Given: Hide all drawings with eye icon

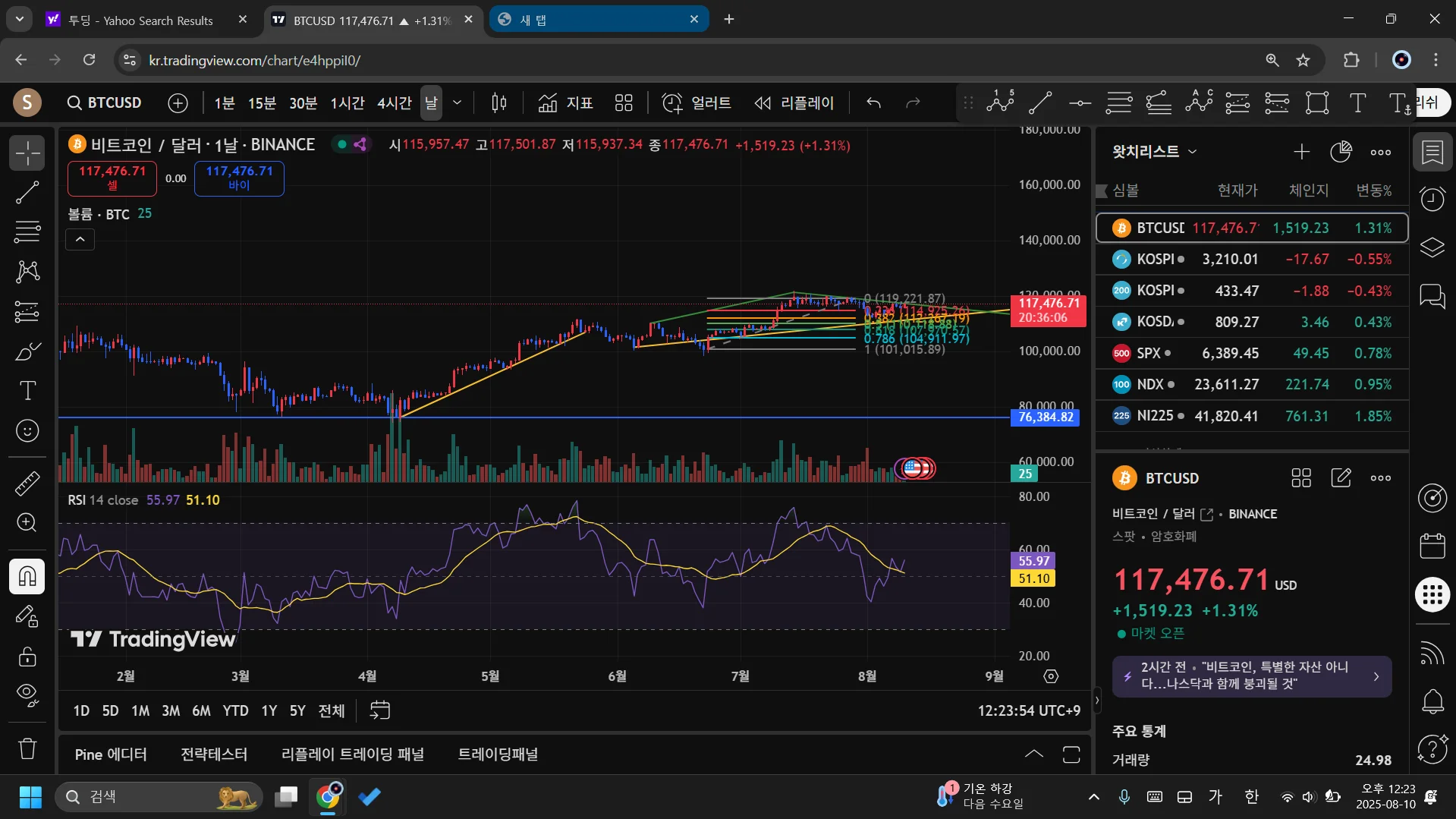Looking at the screenshot, I should [x=27, y=694].
